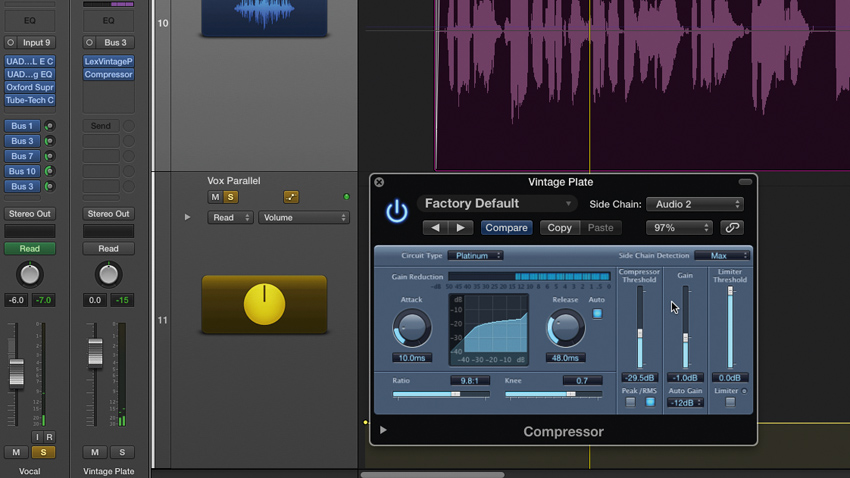This screenshot has height=478, width=850.
Task: Enable the Limiter checkbox
Action: (x=730, y=402)
